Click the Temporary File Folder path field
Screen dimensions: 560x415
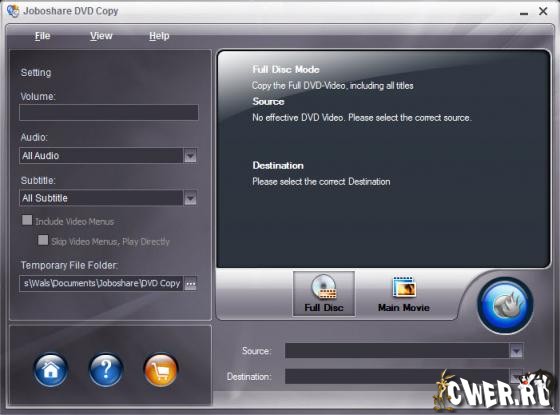[101, 284]
